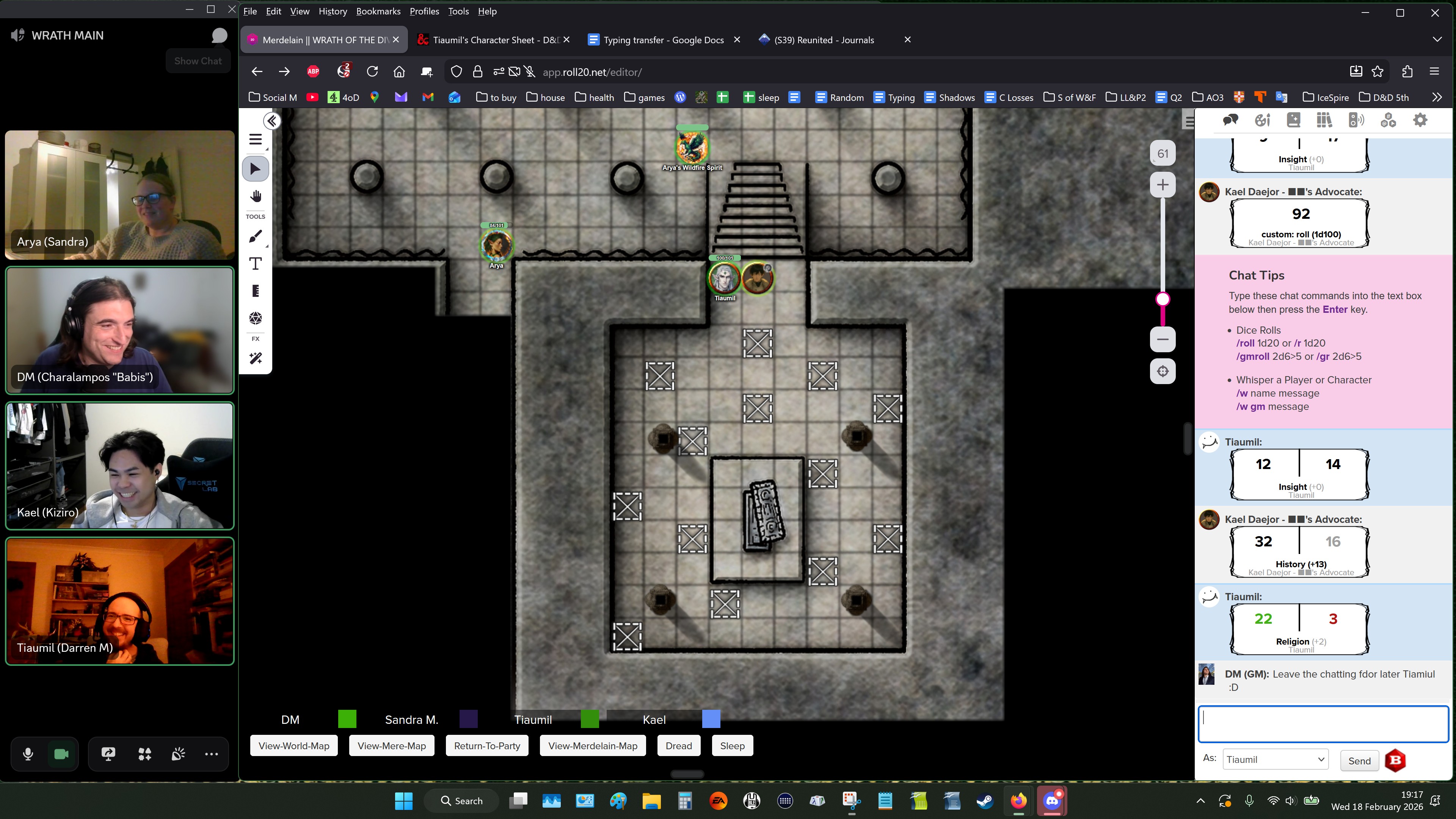Open the Bookmarks menu
The height and width of the screenshot is (819, 1456).
click(x=378, y=11)
